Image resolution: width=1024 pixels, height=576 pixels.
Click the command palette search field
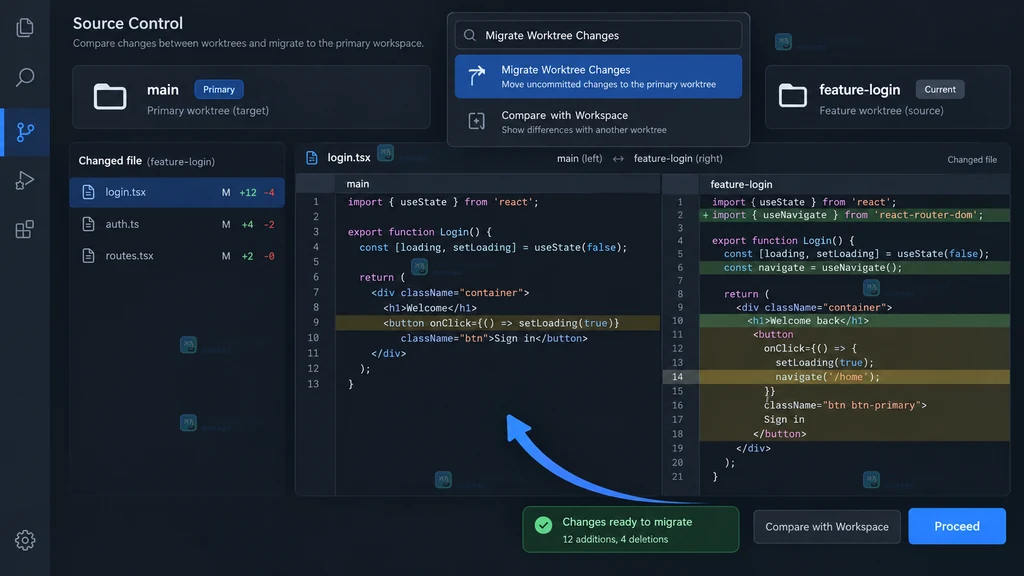click(598, 35)
